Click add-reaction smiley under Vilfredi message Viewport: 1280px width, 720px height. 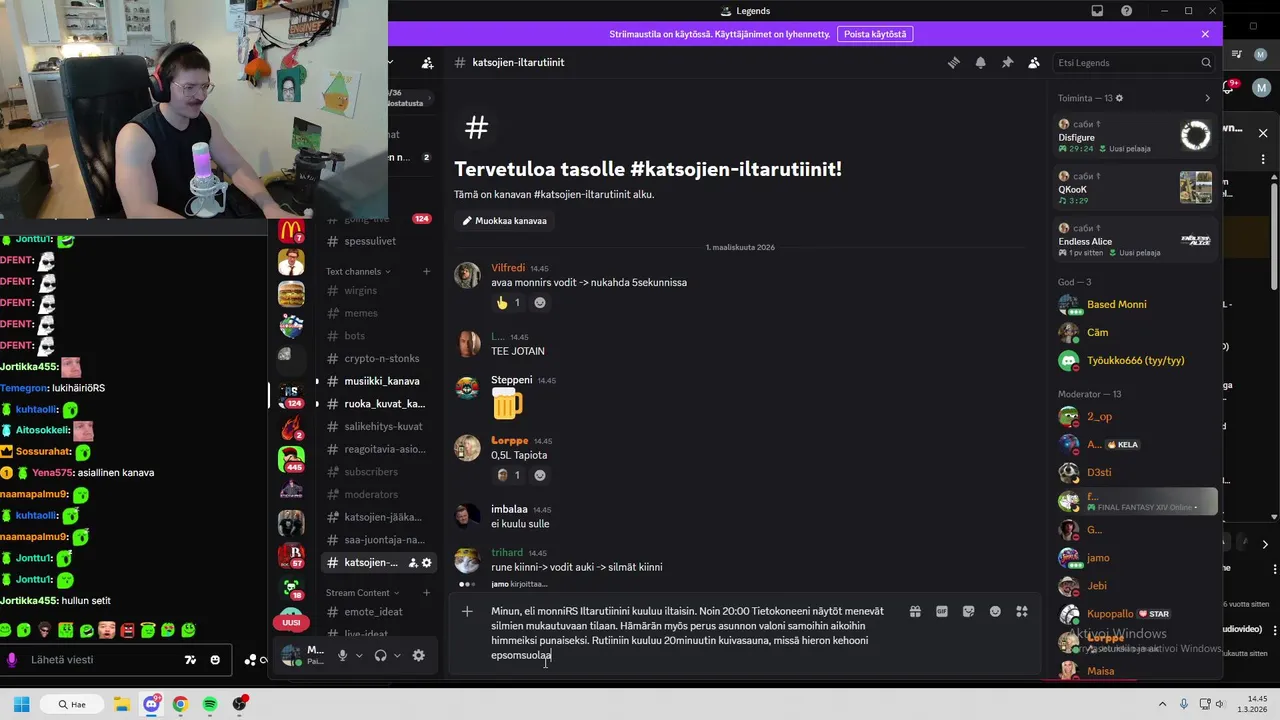click(540, 303)
